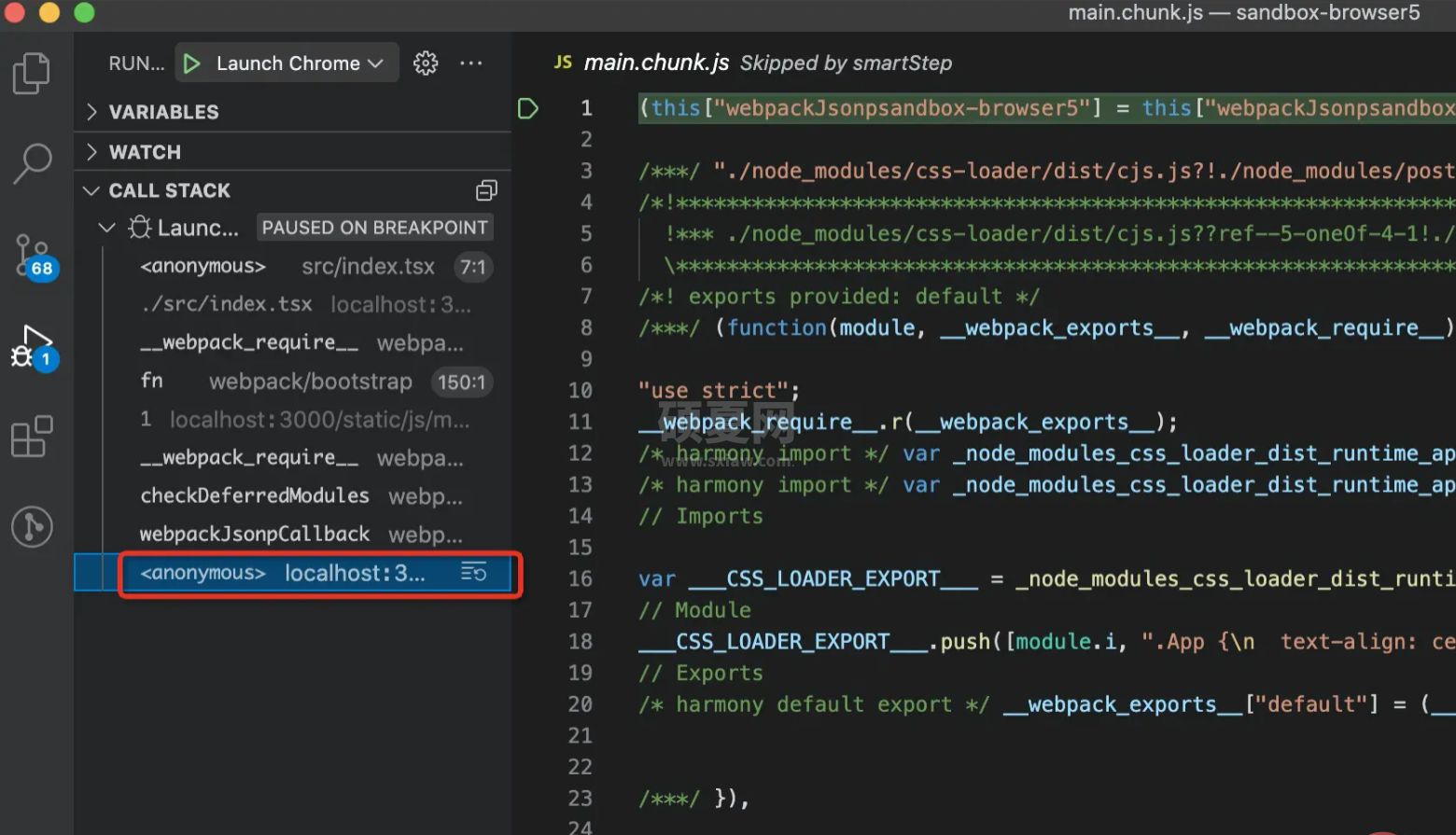Select localhost:3000/static/js frame numbered 1
This screenshot has width=1456, height=835.
[x=293, y=420]
